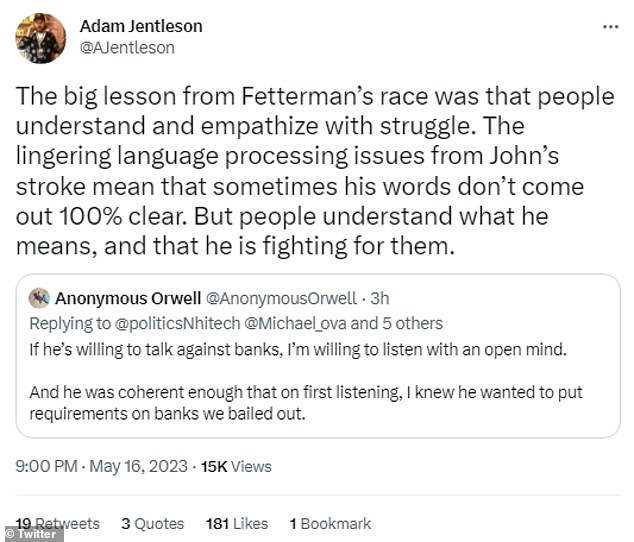The height and width of the screenshot is (542, 634).
Task: Click the three-dot more options icon
Action: (x=611, y=27)
